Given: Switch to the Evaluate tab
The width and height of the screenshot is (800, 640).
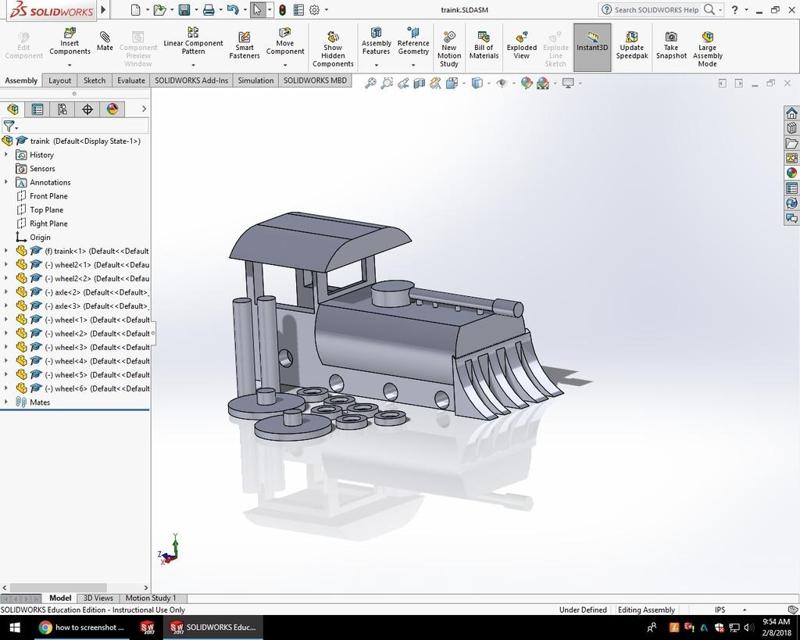Looking at the screenshot, I should pos(131,80).
